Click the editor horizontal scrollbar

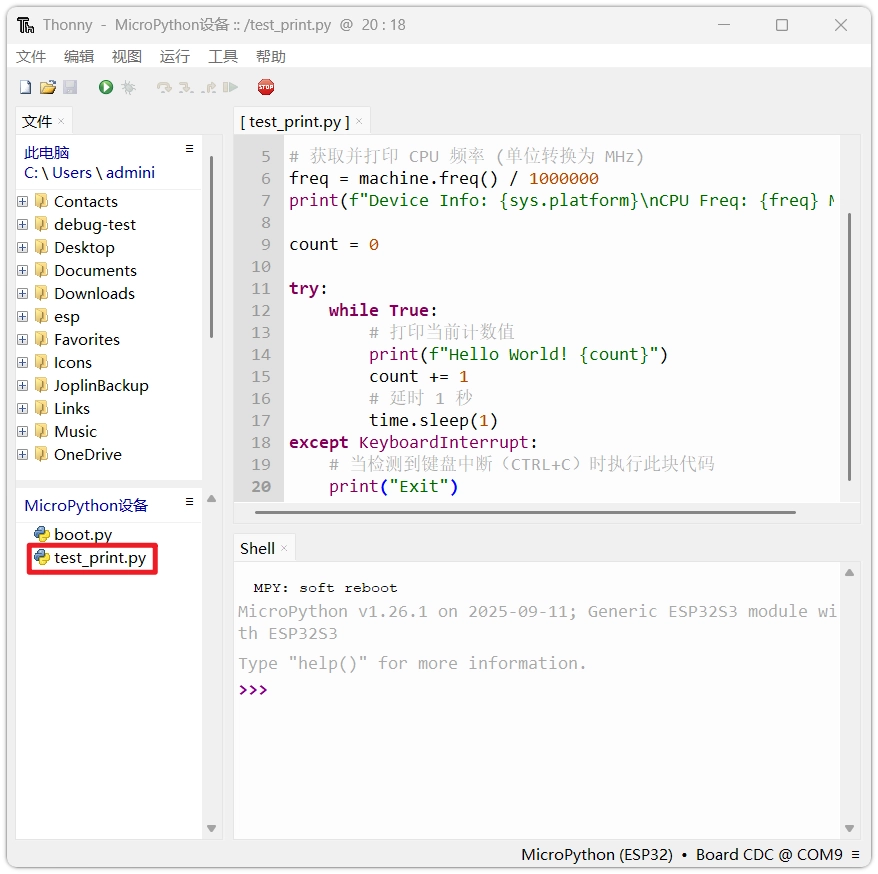click(525, 512)
